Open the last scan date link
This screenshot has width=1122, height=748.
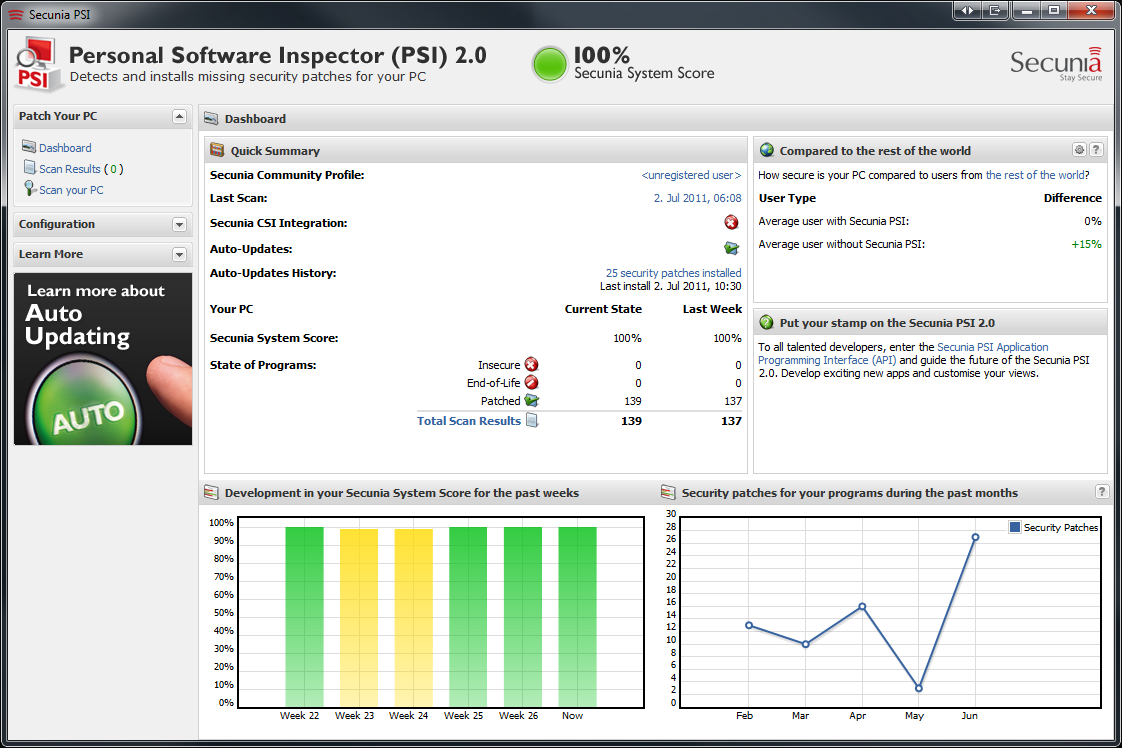698,198
